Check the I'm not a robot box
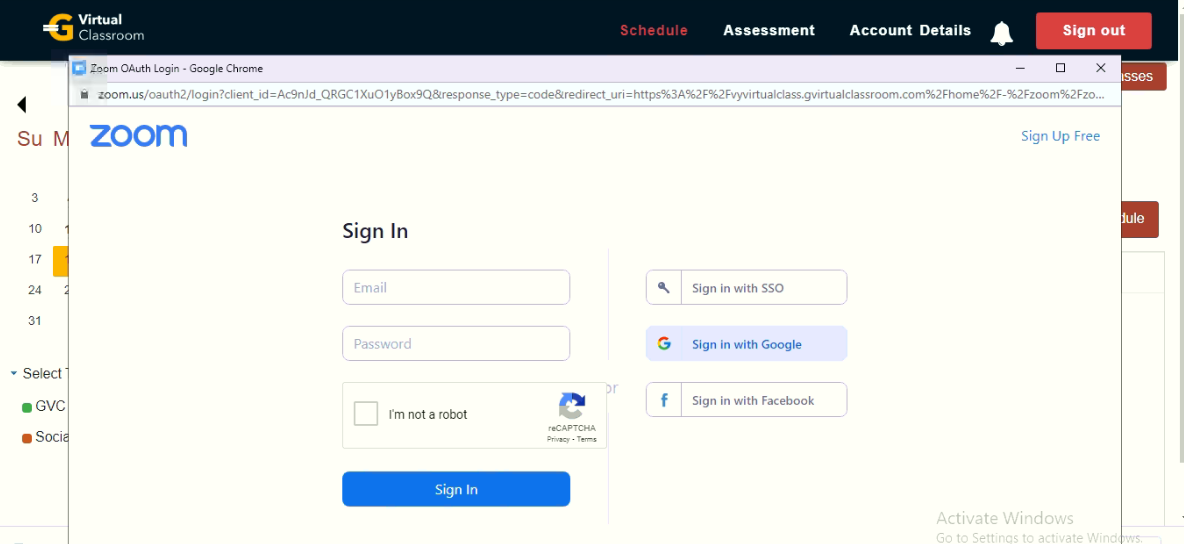1184x544 pixels. coord(366,415)
